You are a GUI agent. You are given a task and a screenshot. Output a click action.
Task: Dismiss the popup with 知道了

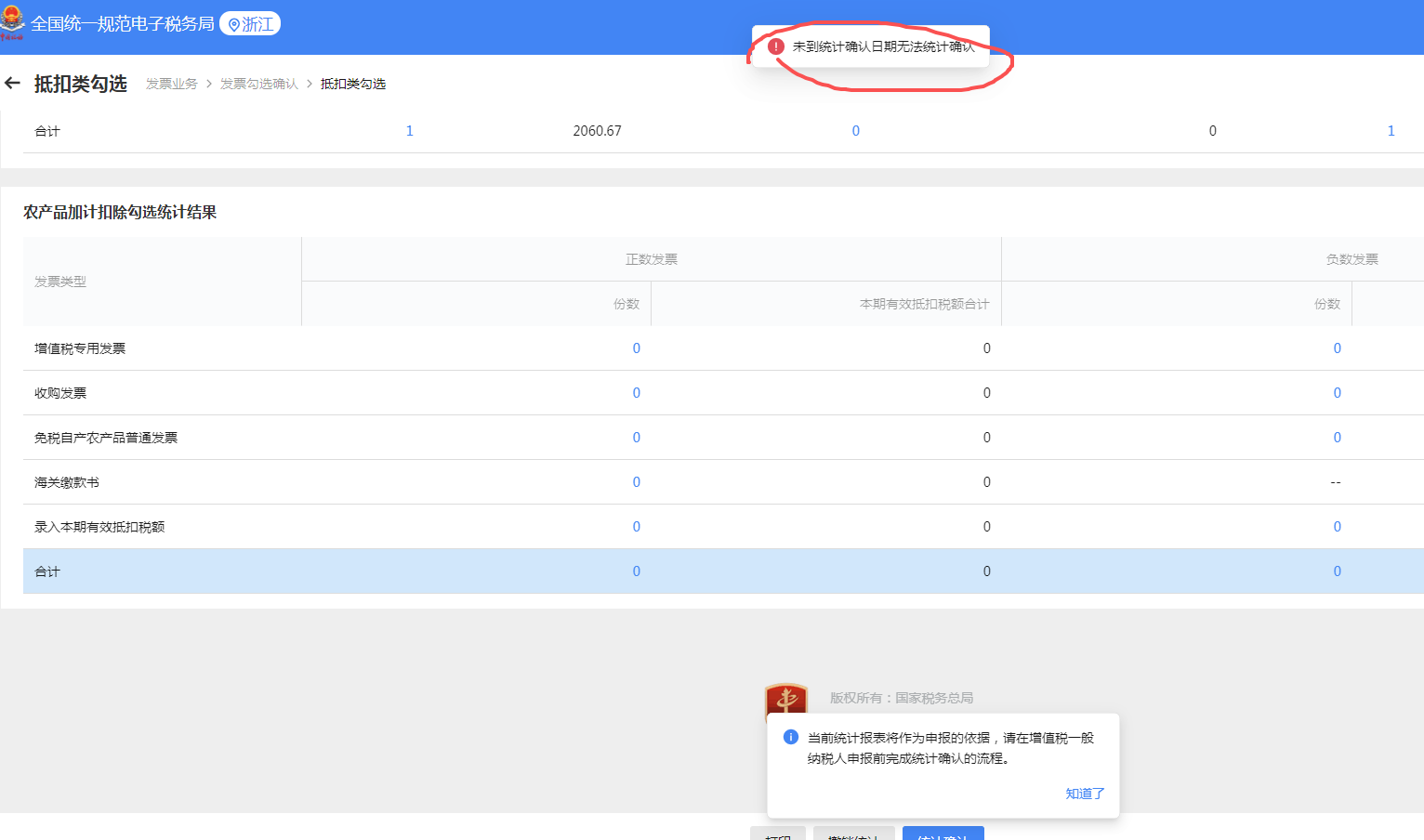pos(1085,794)
